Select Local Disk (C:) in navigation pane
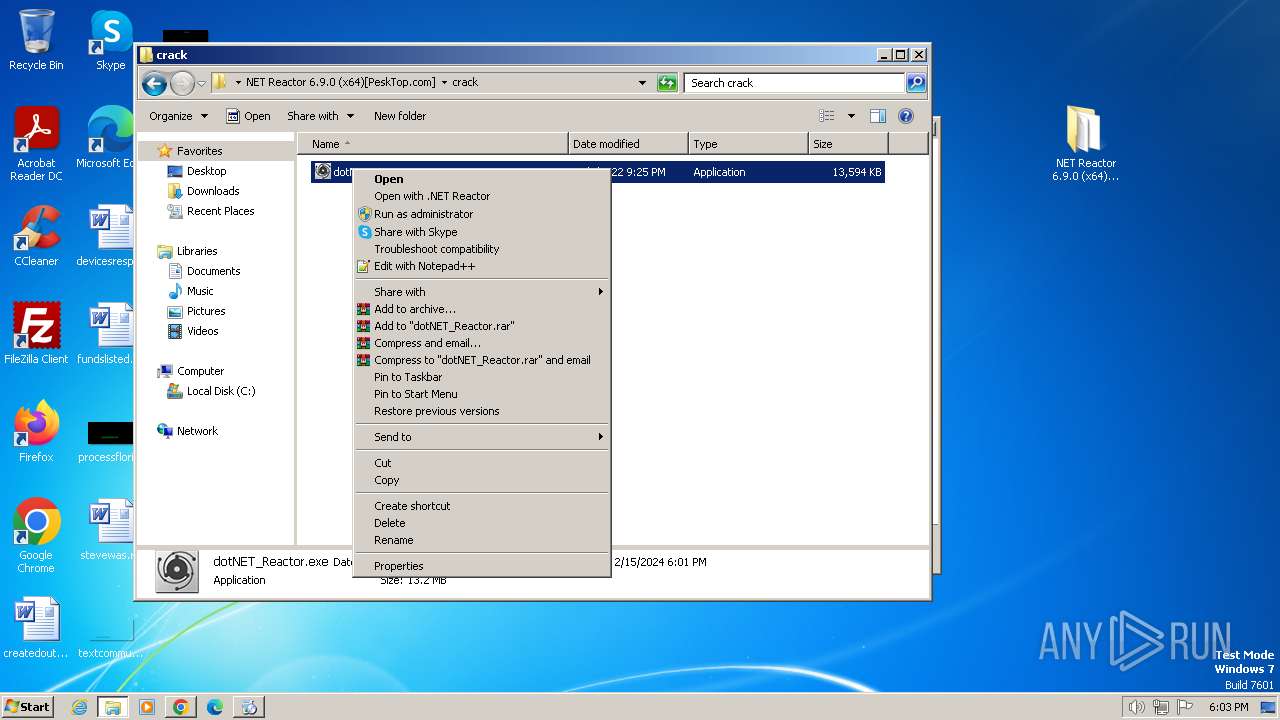1280x720 pixels. point(221,391)
